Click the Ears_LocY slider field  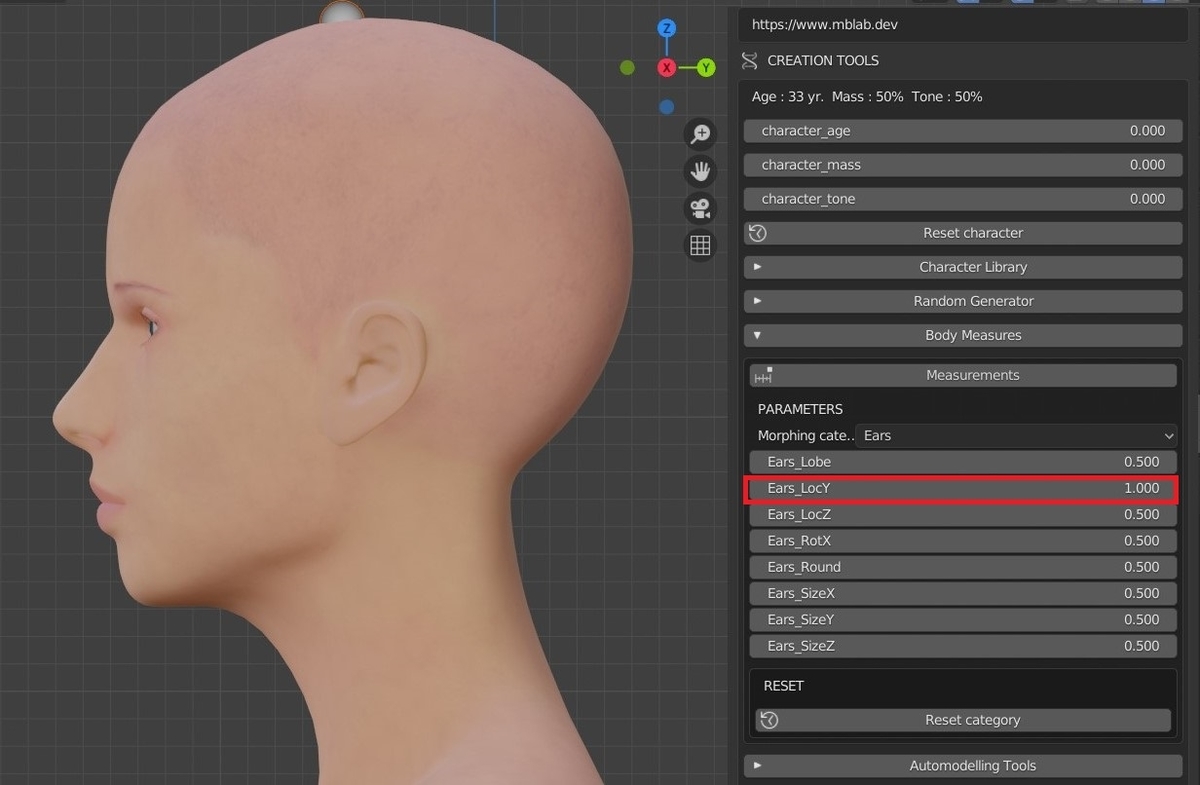[963, 488]
